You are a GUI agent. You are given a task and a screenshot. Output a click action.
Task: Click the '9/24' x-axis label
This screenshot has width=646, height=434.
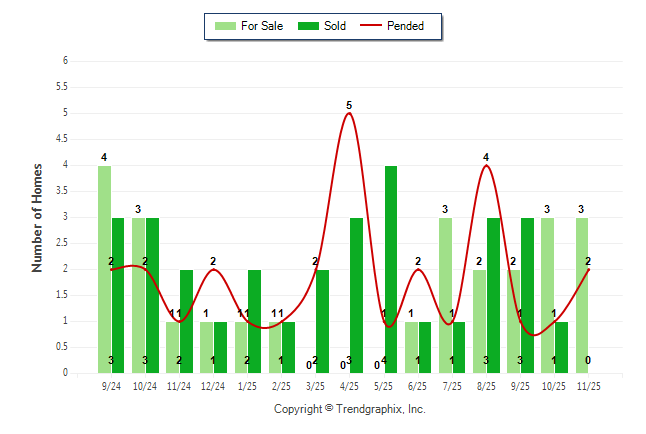coord(111,385)
